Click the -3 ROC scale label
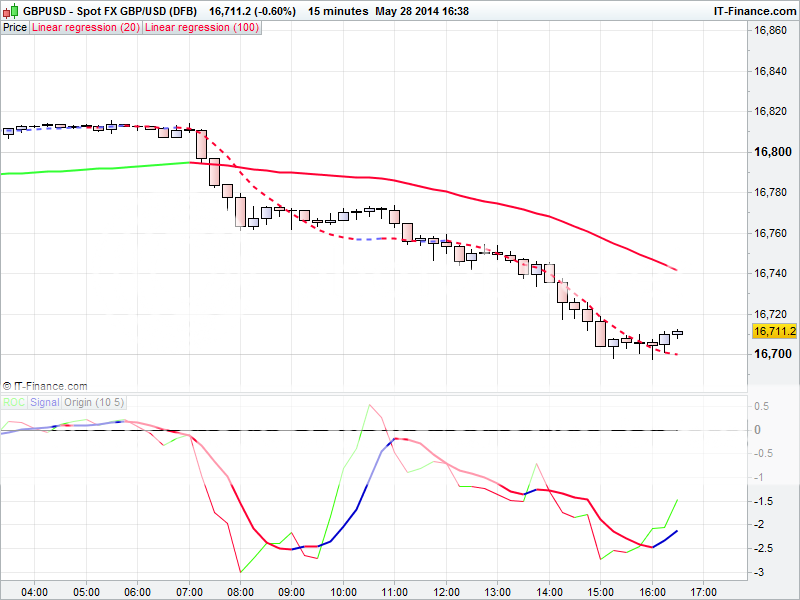 point(758,572)
